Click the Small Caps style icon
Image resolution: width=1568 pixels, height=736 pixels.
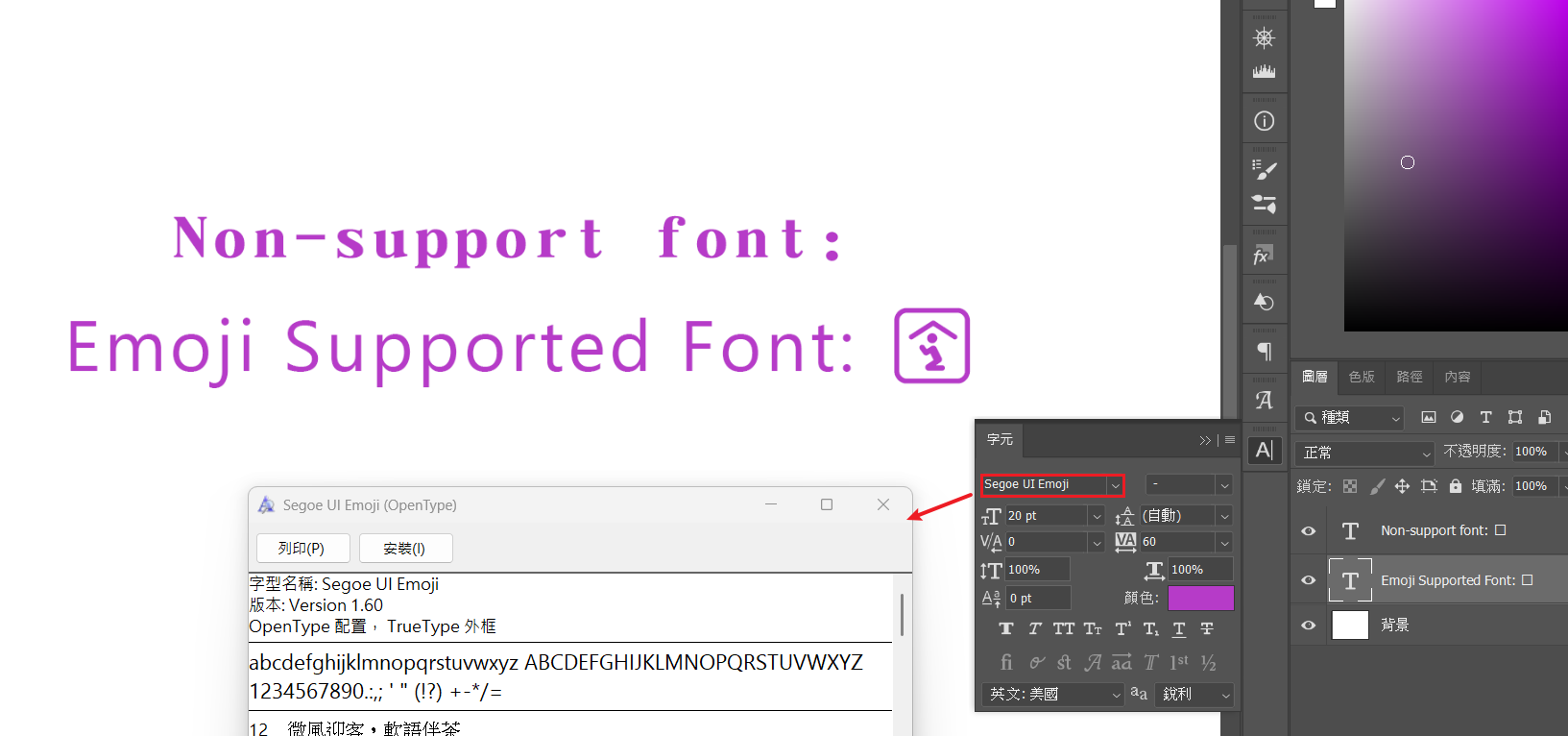[x=1093, y=628]
